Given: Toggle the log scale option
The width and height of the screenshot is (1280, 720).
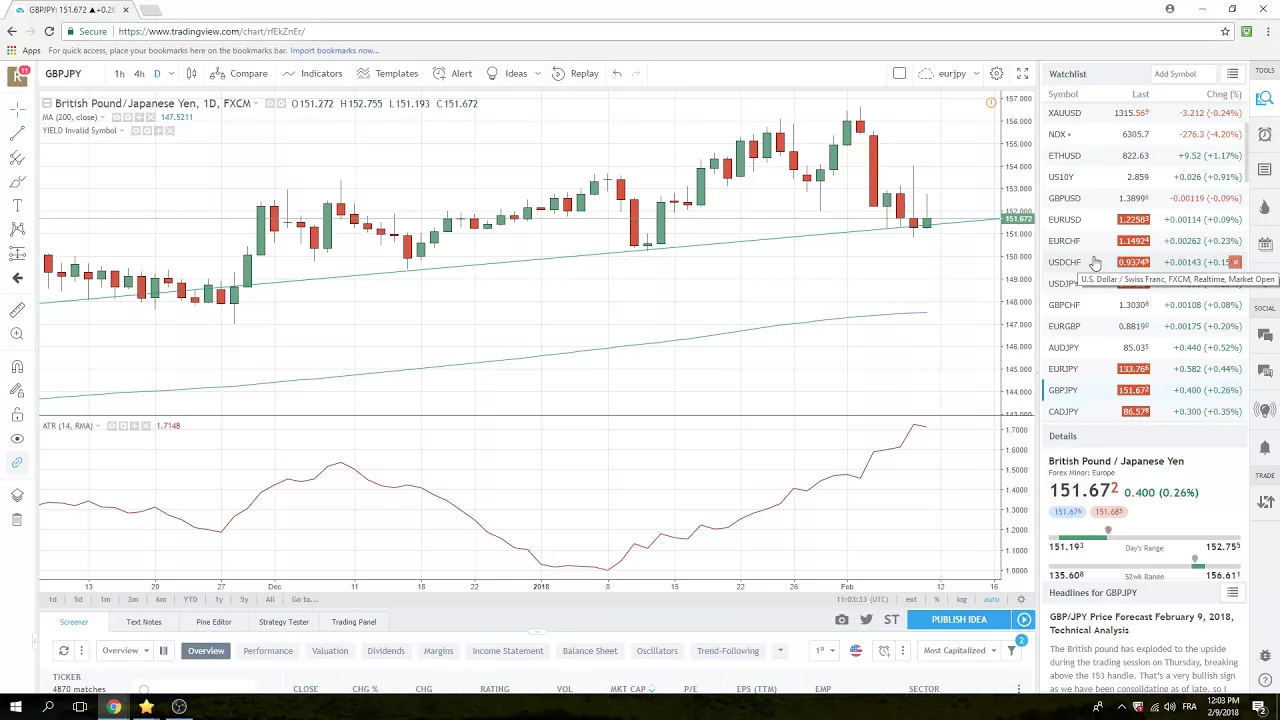Looking at the screenshot, I should coord(961,599).
